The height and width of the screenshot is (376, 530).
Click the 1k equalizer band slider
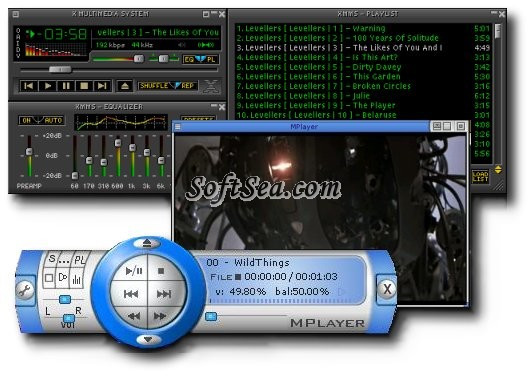(x=132, y=156)
